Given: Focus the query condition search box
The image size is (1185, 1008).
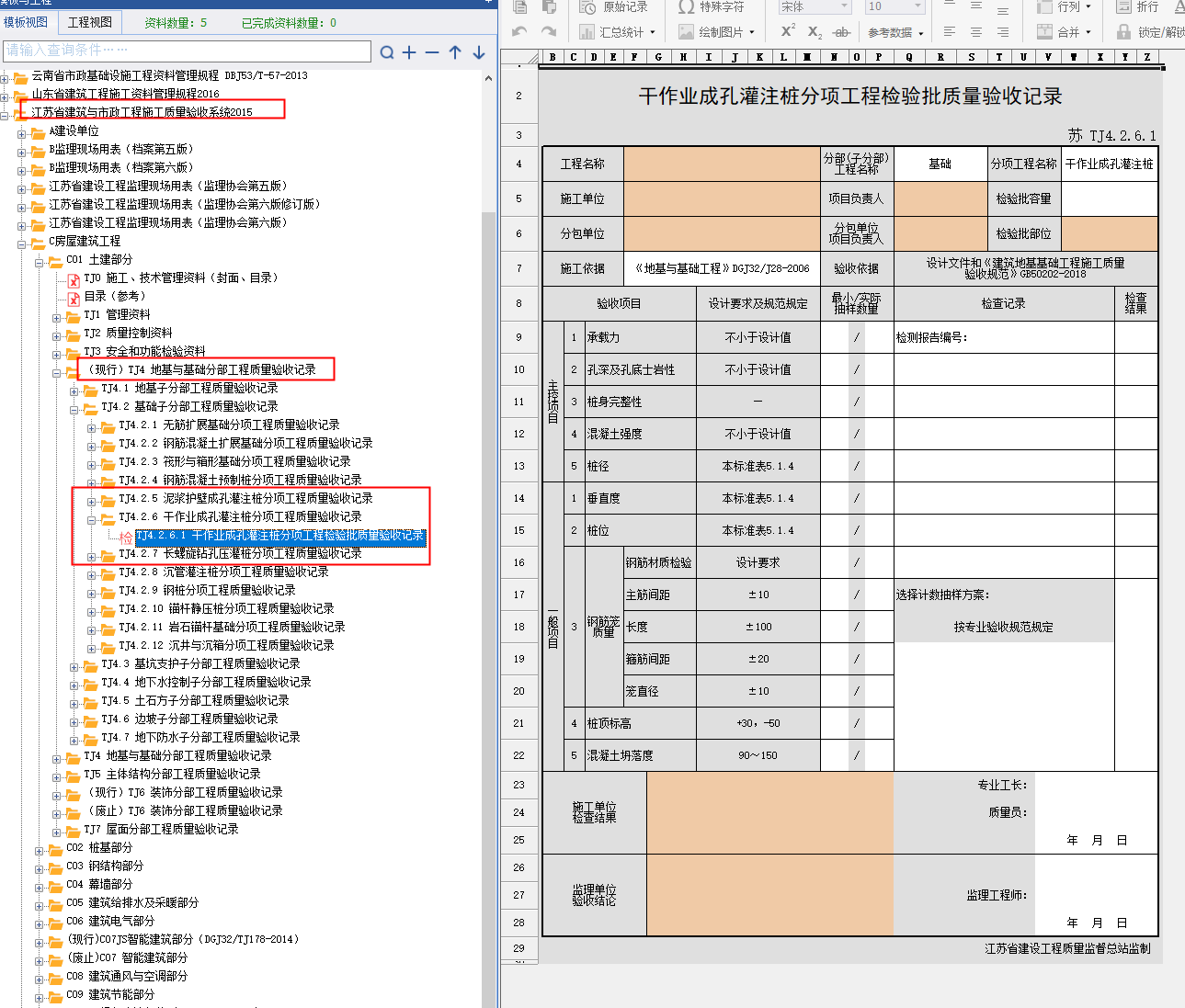Looking at the screenshot, I should click(187, 51).
